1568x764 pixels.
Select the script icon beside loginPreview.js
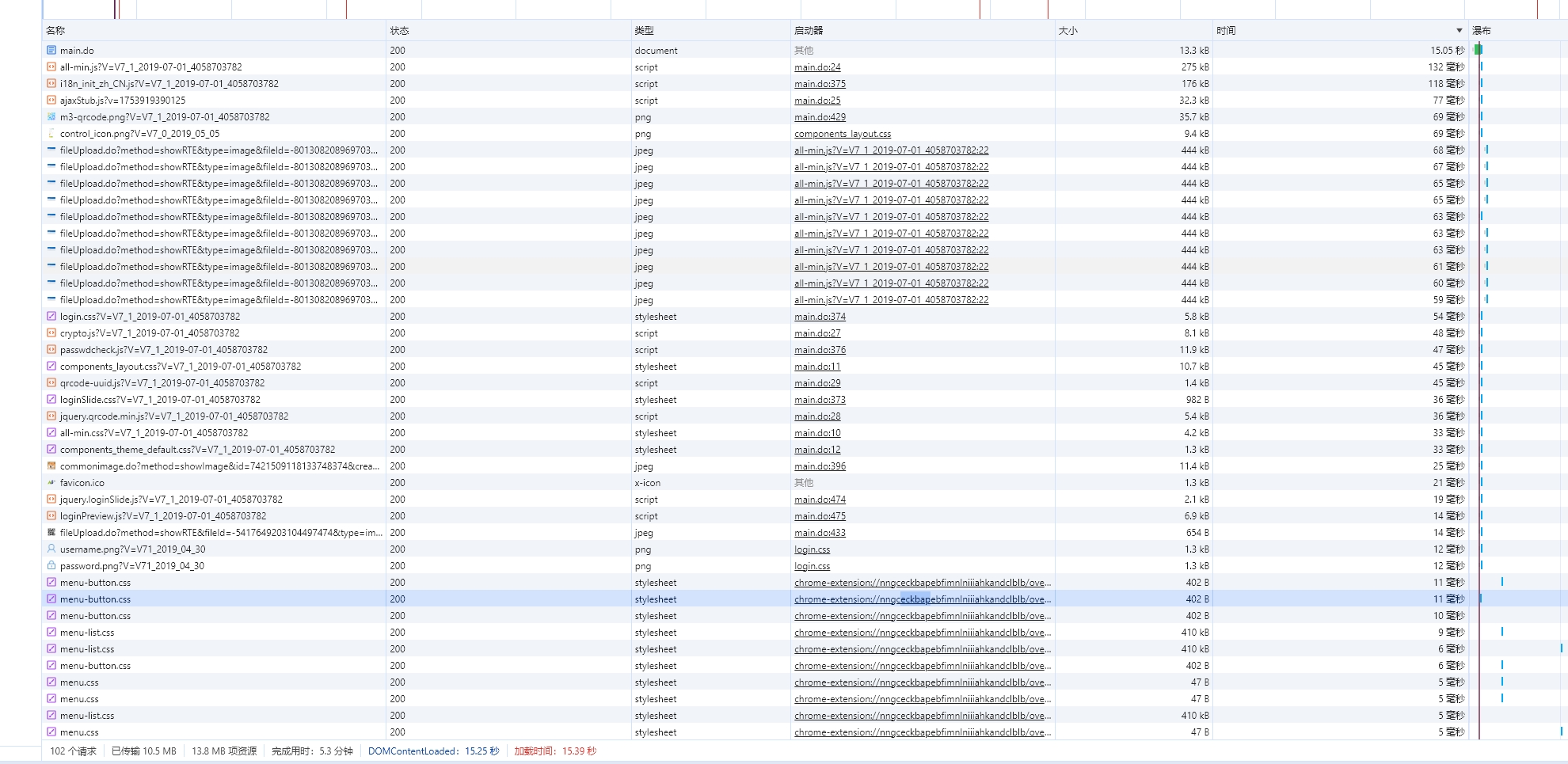coord(51,515)
